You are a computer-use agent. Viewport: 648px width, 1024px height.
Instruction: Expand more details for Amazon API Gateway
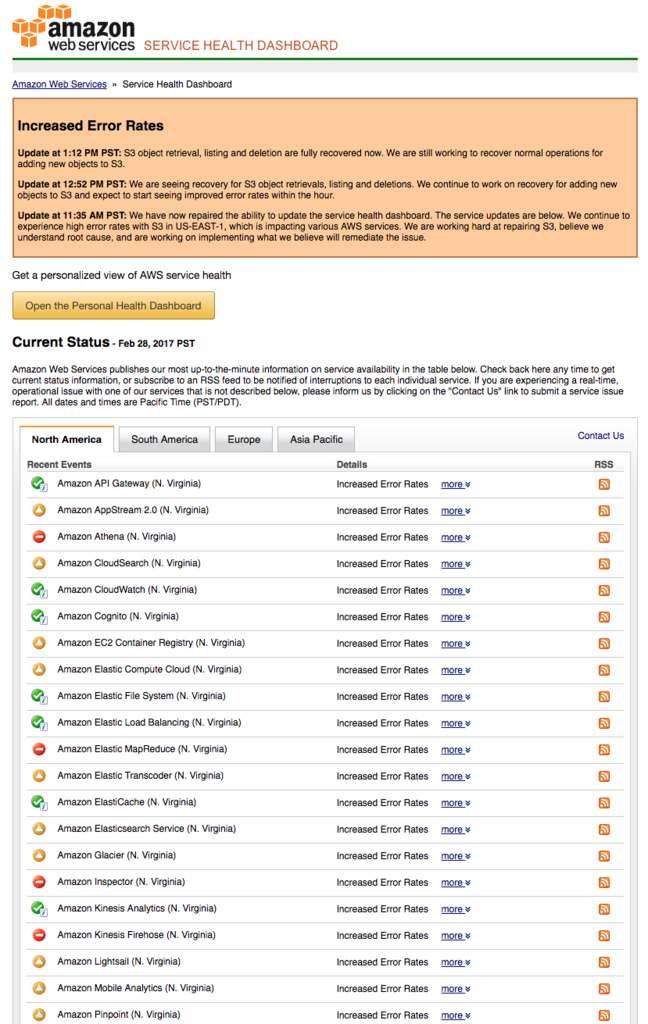[x=455, y=485]
